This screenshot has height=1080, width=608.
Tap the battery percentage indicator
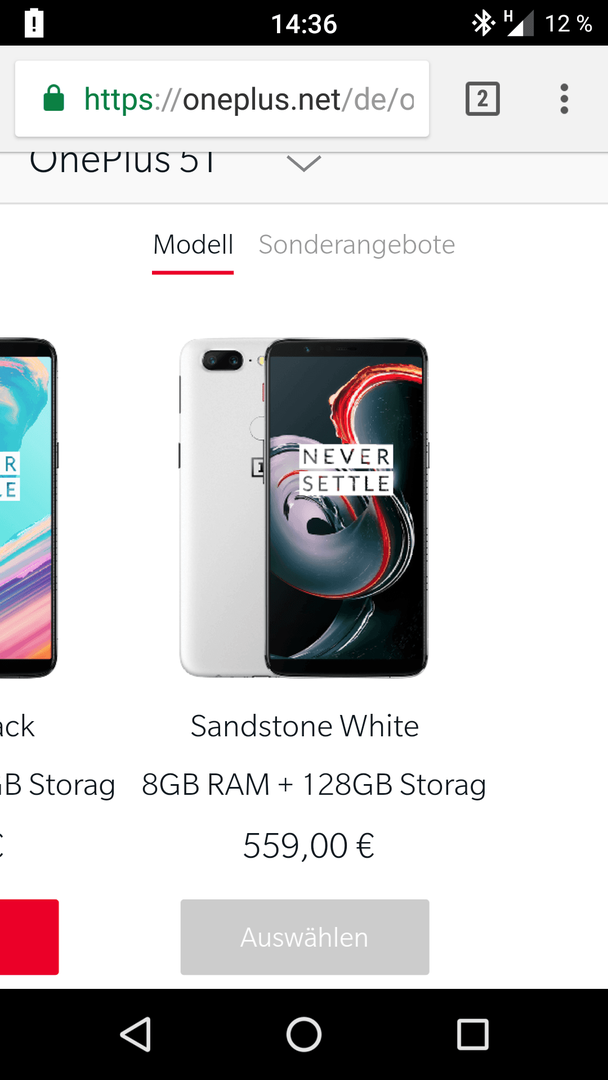click(x=569, y=24)
